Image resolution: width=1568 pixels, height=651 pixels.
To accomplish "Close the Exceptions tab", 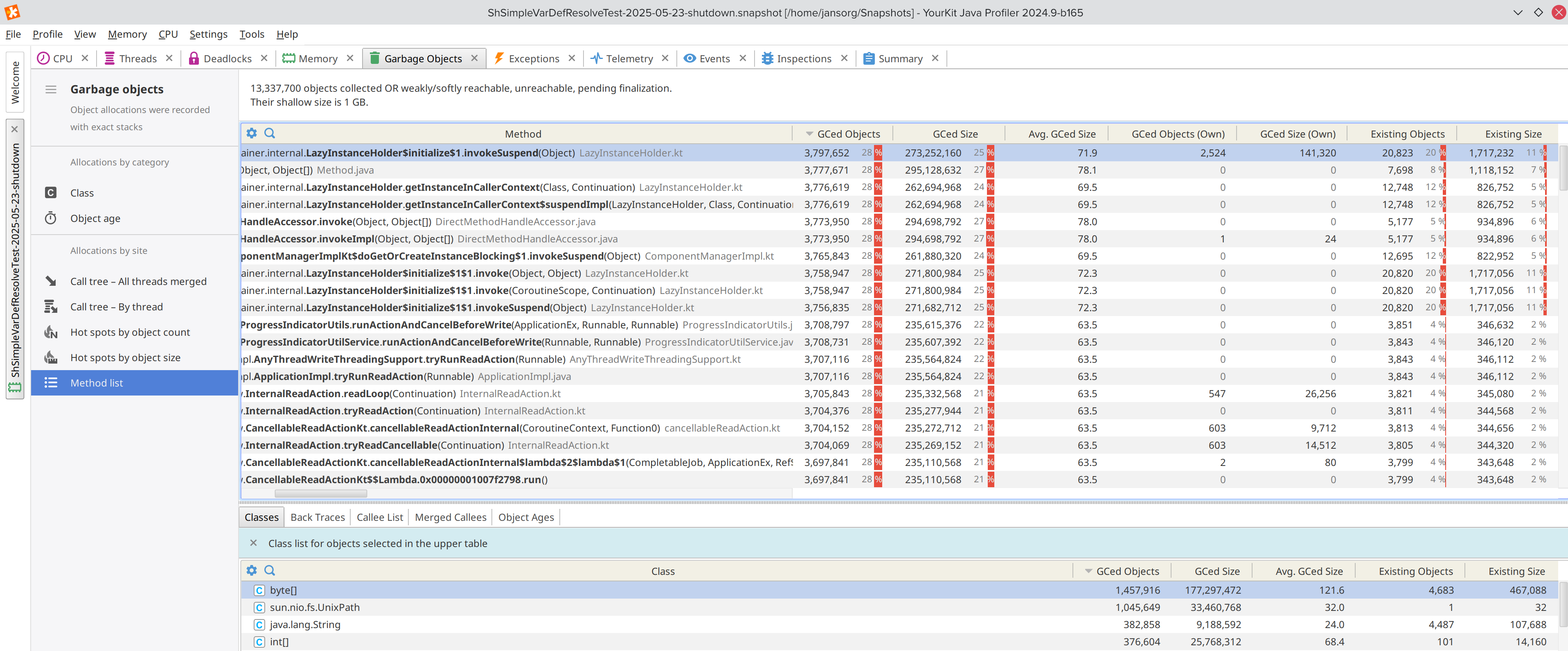I will point(572,58).
